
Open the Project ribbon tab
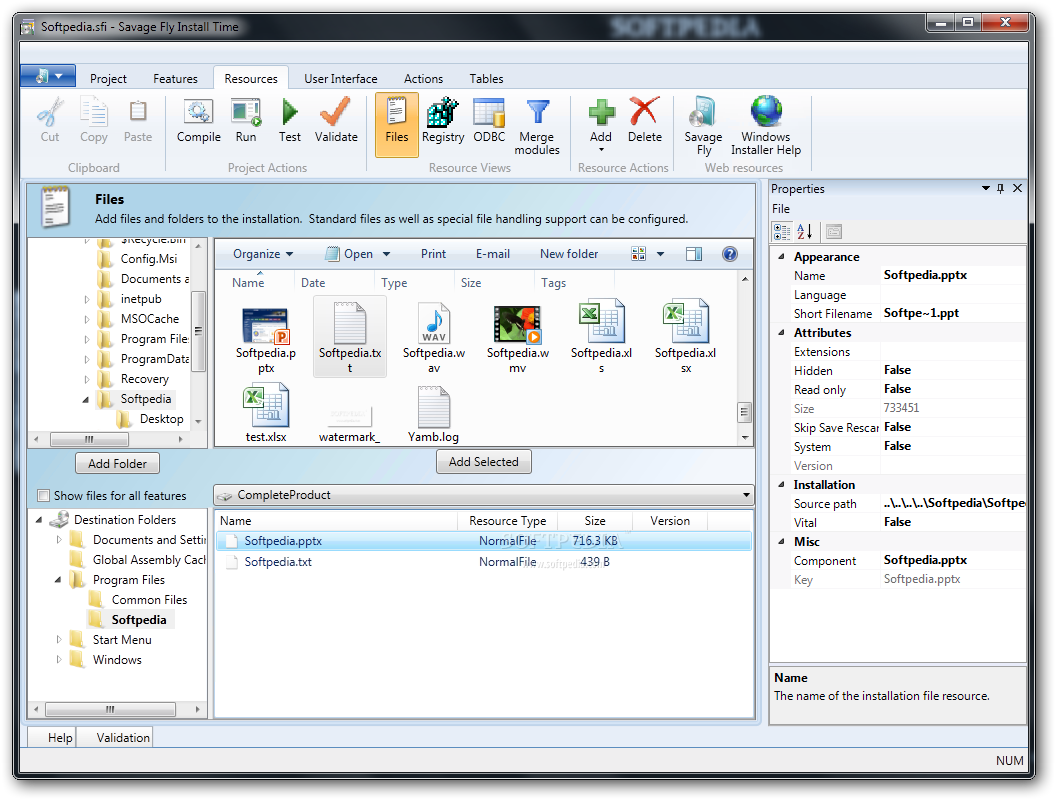click(x=108, y=79)
